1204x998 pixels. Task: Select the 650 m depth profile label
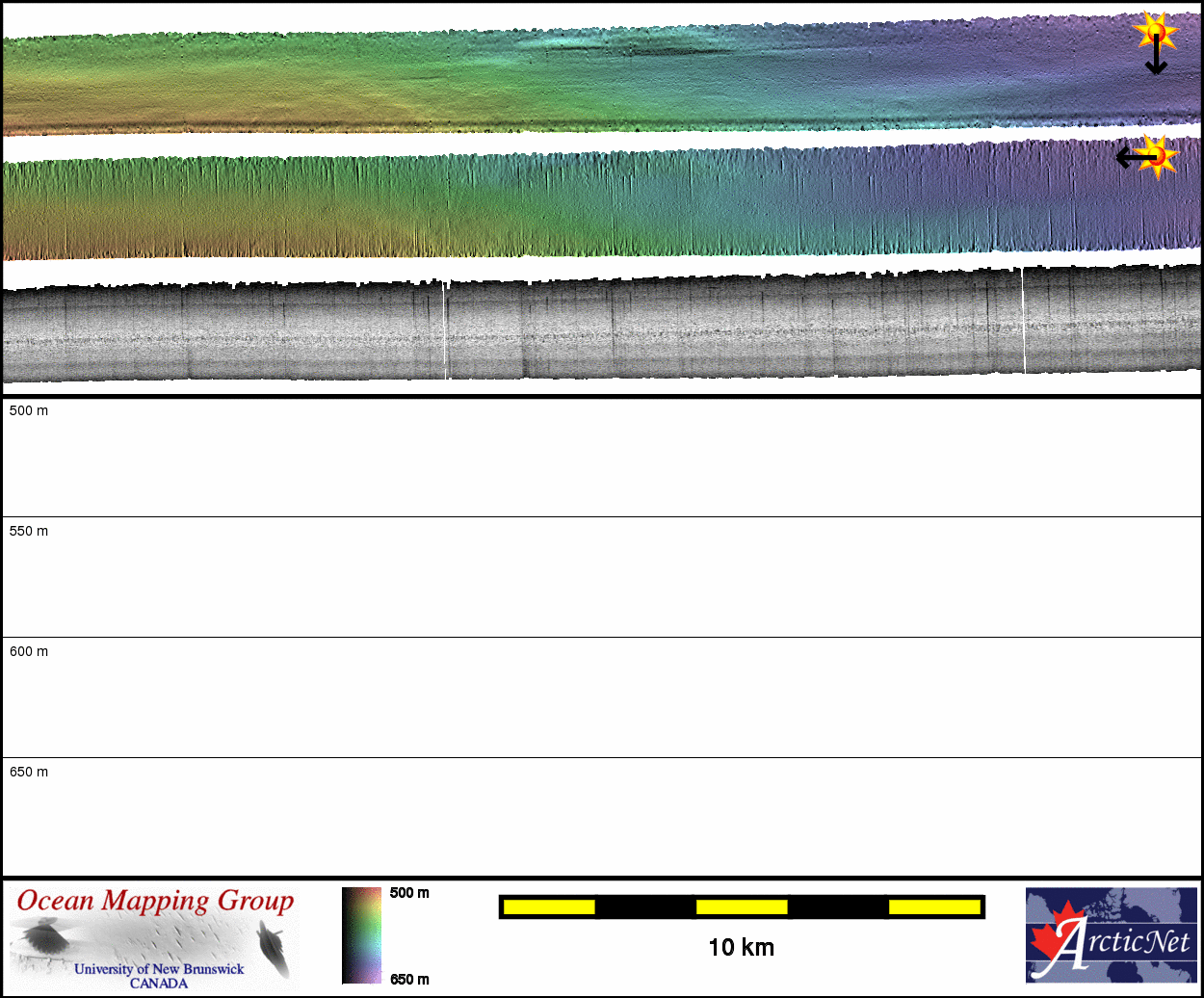click(29, 773)
